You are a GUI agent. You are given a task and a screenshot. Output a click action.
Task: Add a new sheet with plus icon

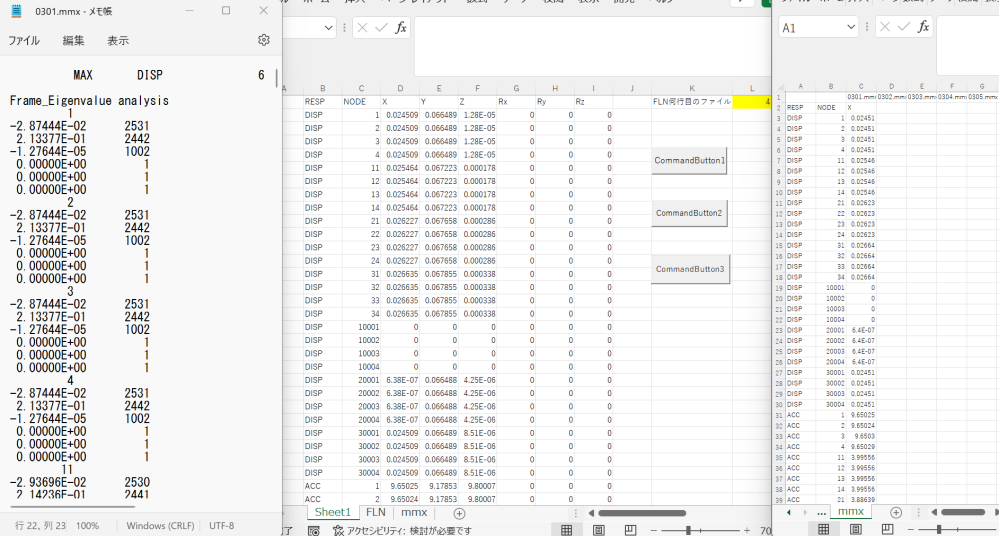459,512
